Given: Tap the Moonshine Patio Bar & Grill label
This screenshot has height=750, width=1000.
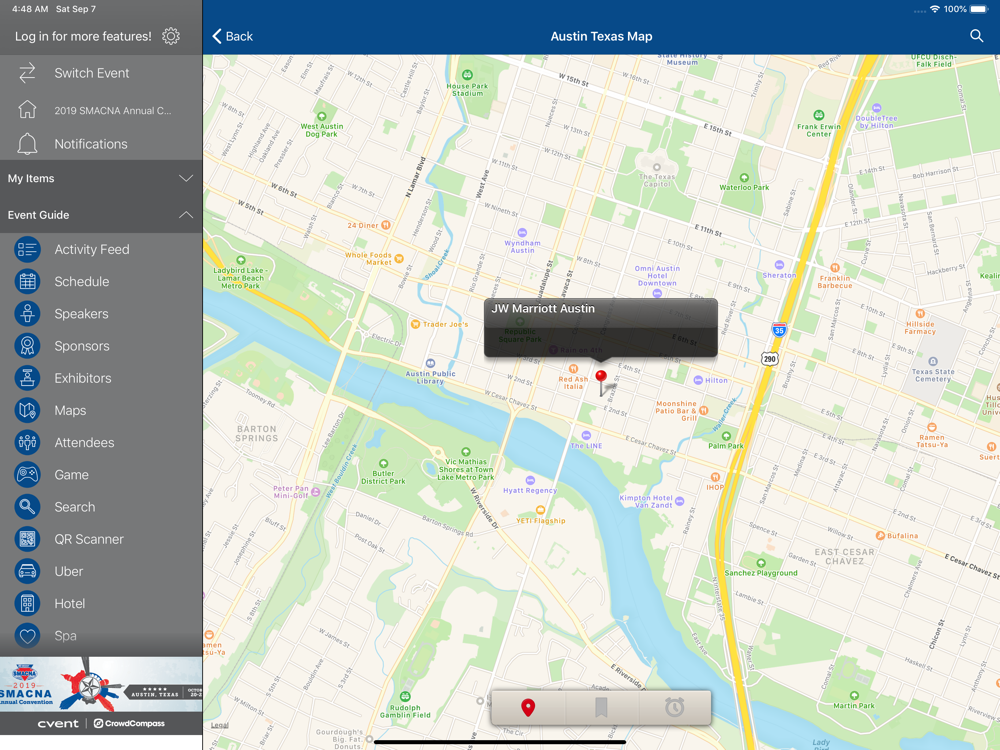Looking at the screenshot, I should point(676,411).
